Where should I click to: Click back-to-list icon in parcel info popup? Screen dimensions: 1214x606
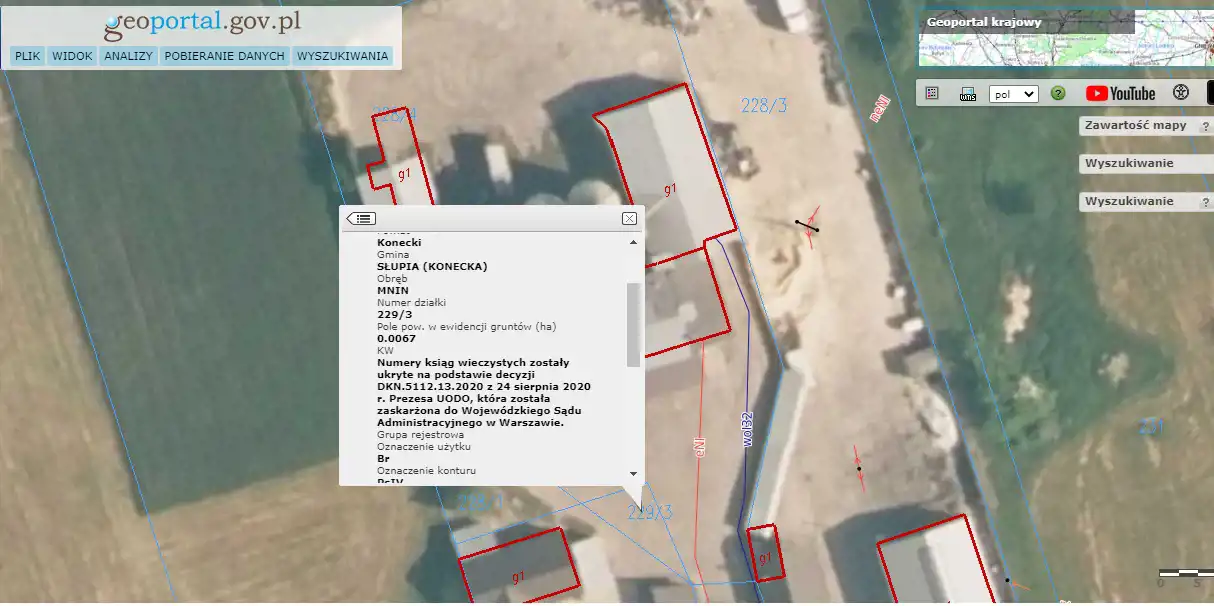point(362,218)
